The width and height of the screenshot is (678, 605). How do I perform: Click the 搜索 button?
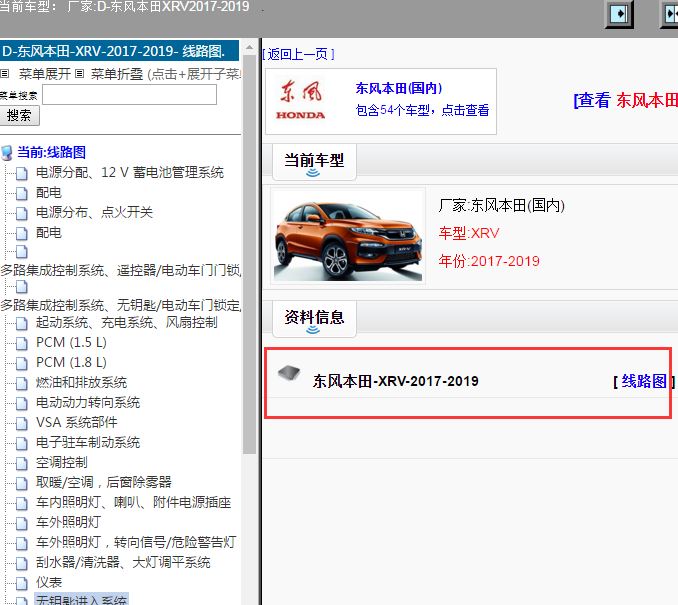(19, 115)
